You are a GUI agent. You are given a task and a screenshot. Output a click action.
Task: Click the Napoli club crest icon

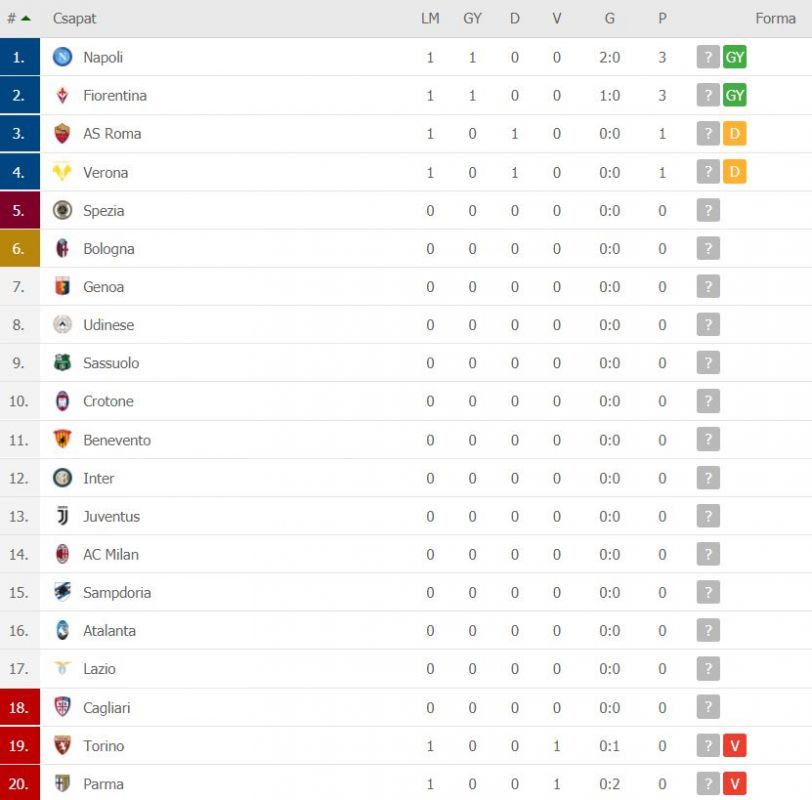63,57
